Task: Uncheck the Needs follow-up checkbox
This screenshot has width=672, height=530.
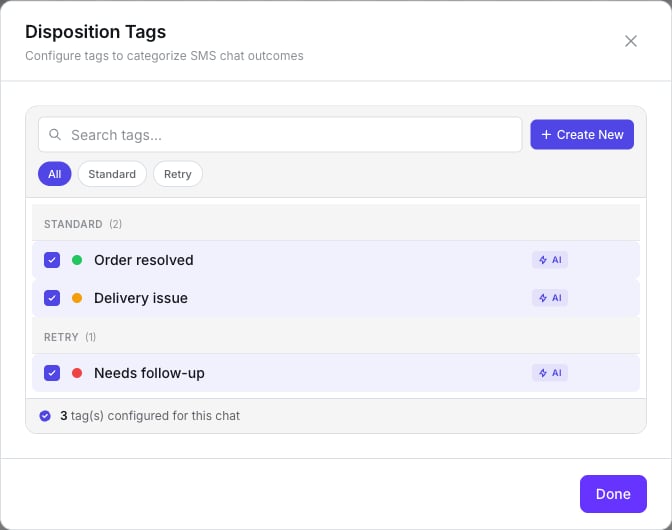Action: click(x=52, y=373)
